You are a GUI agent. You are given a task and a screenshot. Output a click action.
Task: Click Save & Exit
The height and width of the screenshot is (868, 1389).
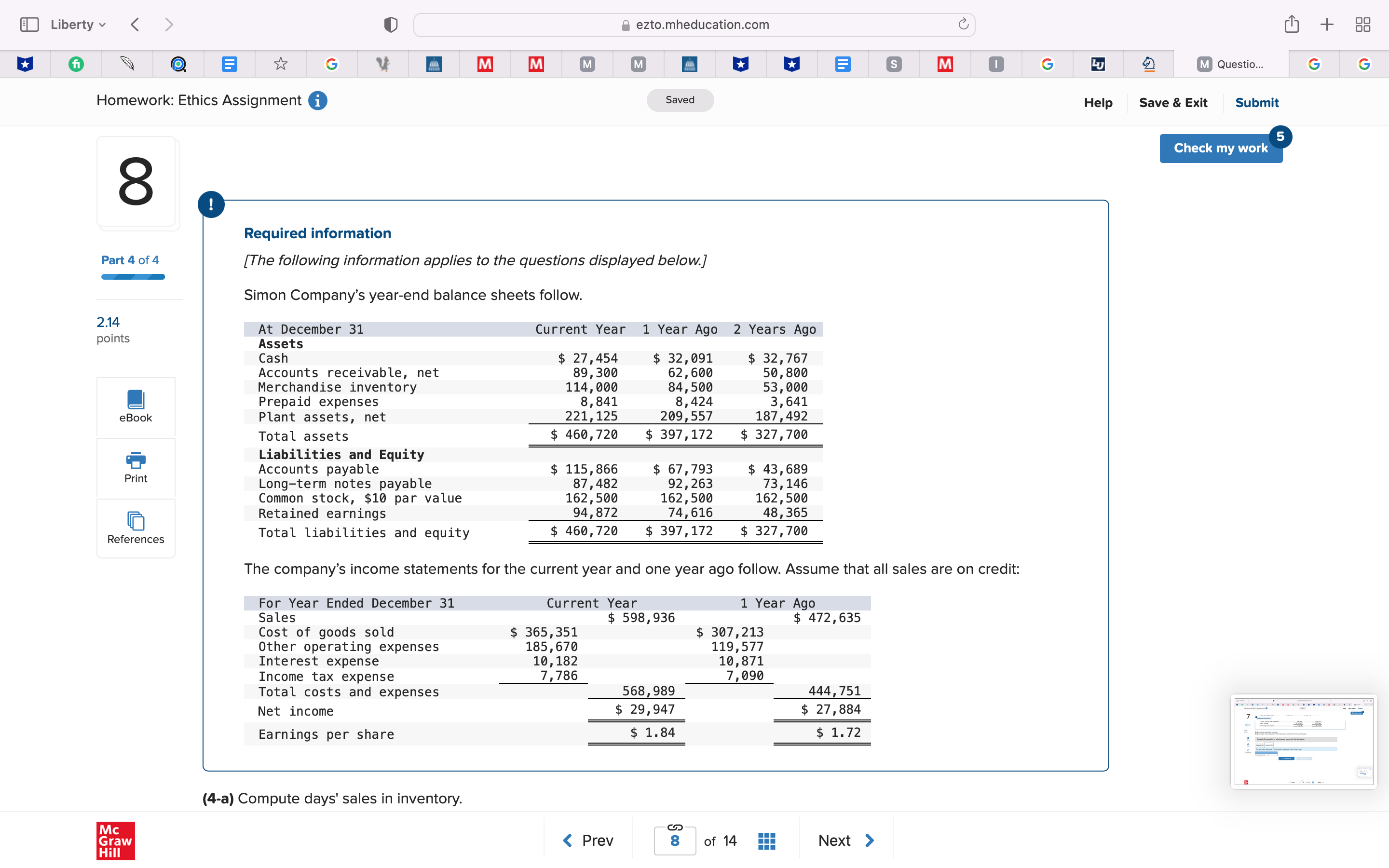point(1173,102)
